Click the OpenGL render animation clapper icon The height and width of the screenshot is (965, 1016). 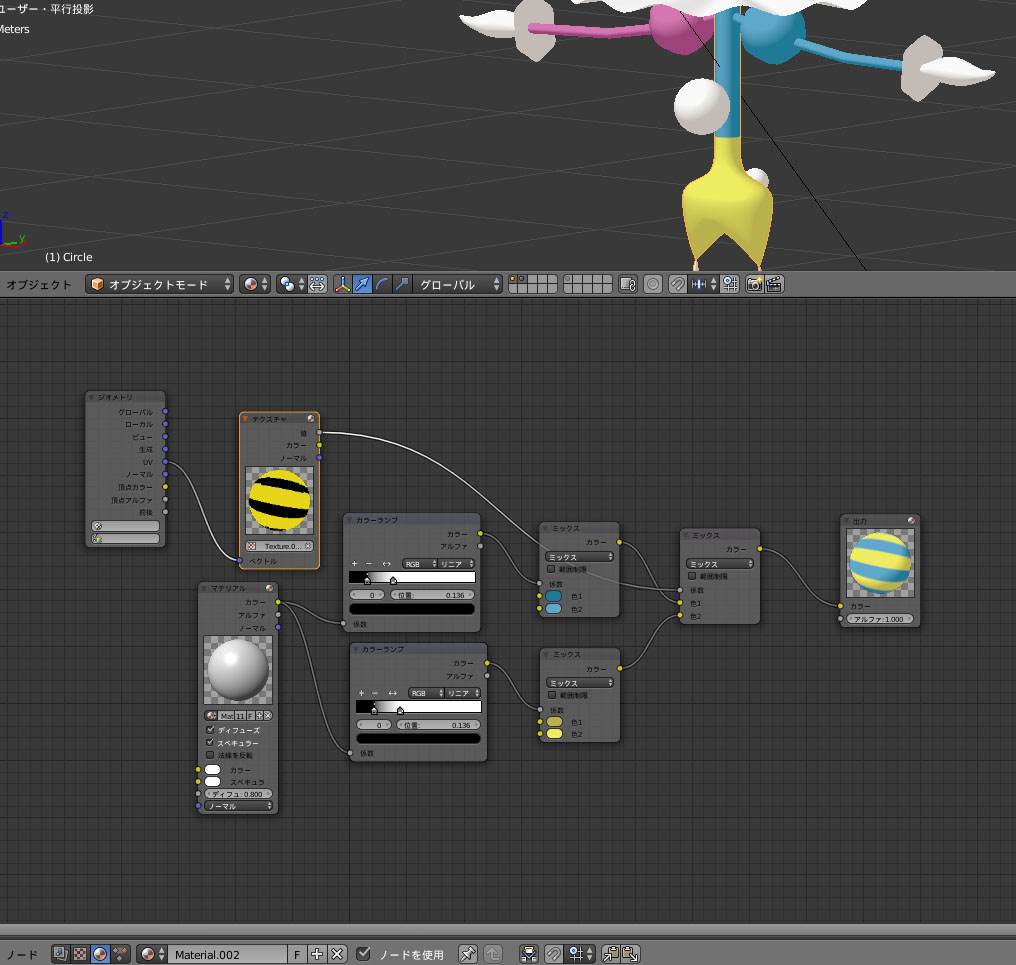[774, 284]
